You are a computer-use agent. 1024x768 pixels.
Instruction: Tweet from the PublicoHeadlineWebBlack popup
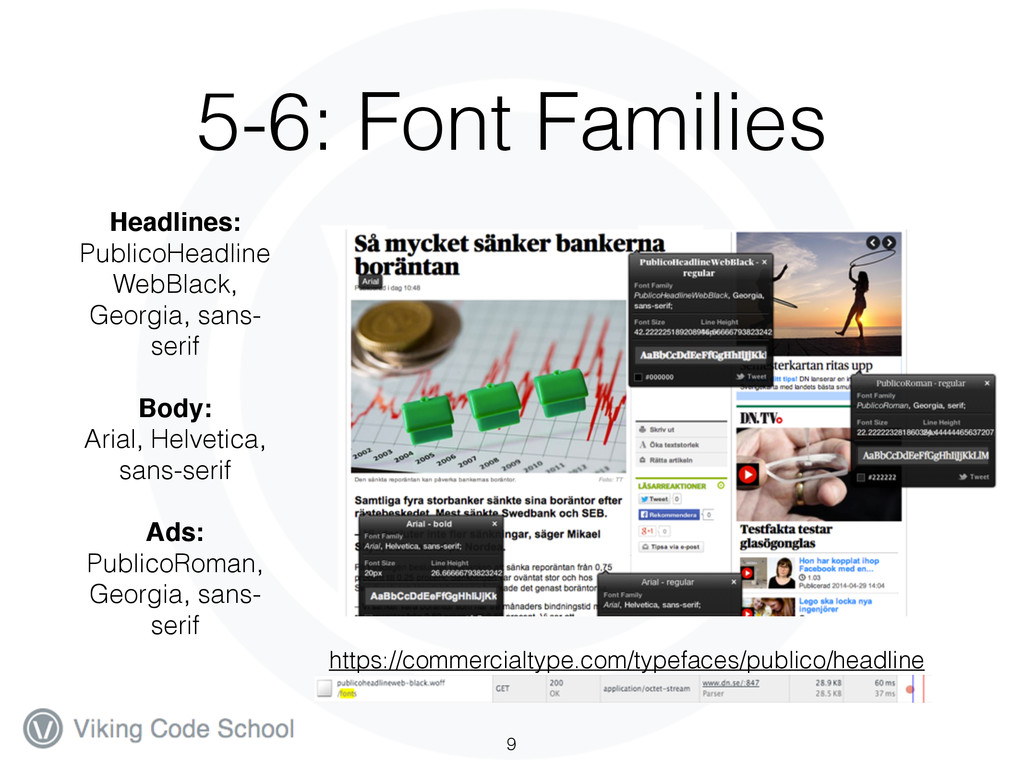[752, 377]
